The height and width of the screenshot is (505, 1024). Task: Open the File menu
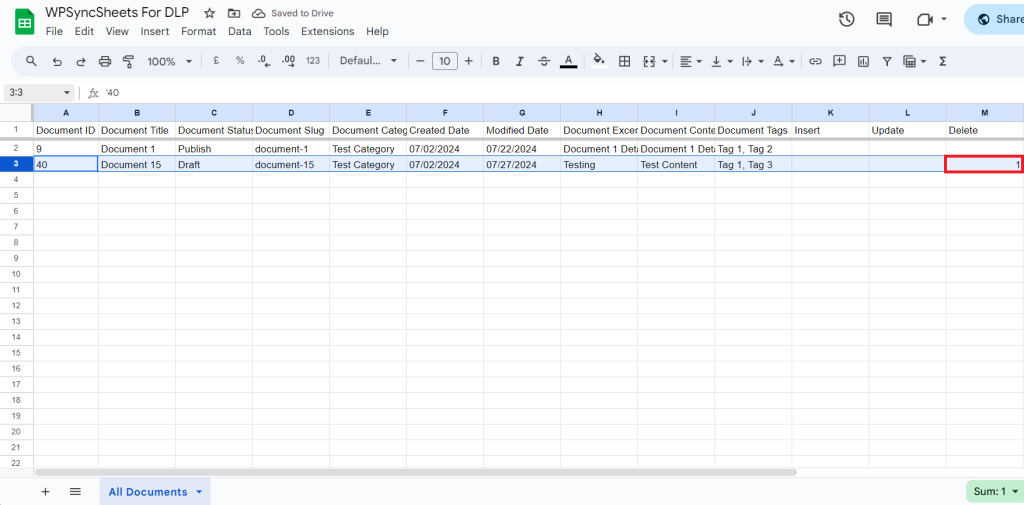pos(54,31)
